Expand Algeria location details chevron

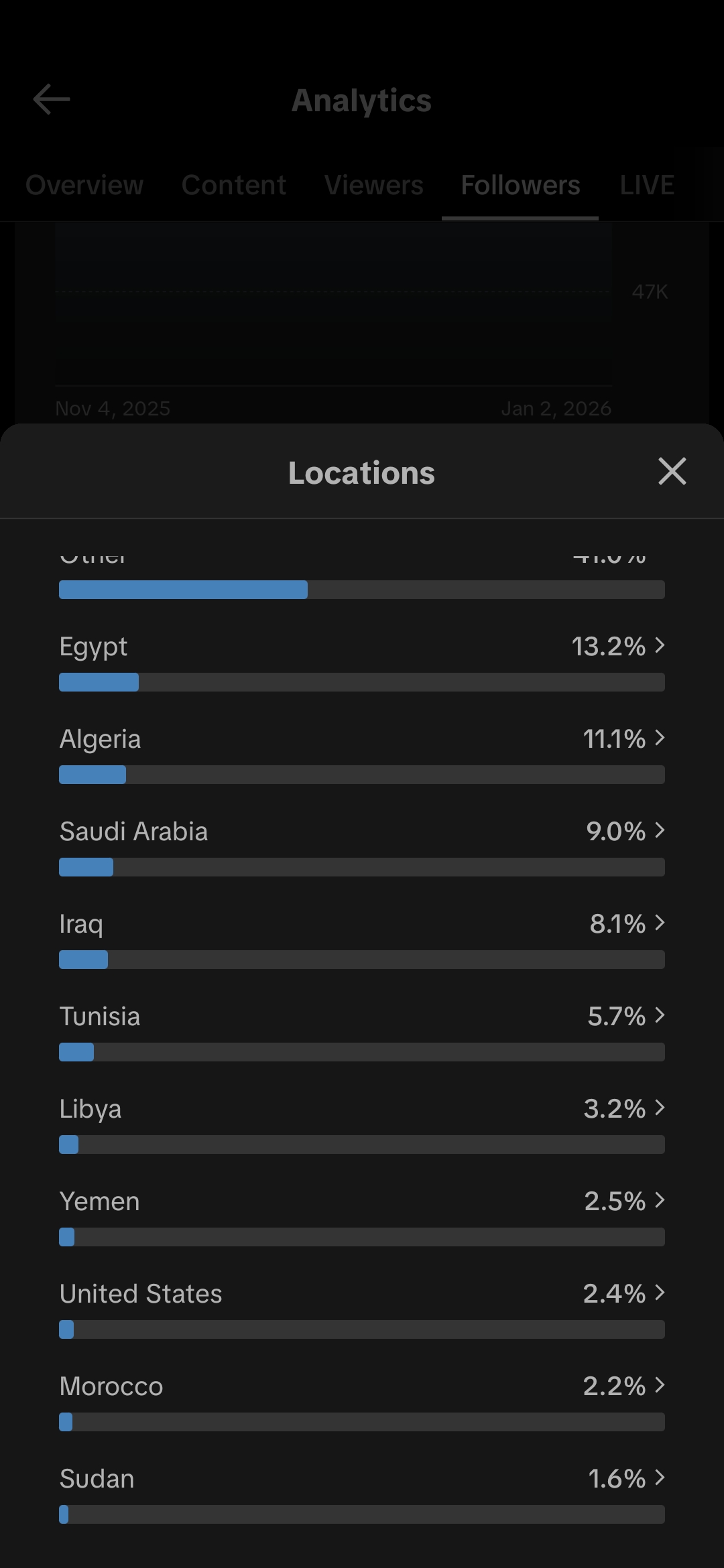click(660, 738)
